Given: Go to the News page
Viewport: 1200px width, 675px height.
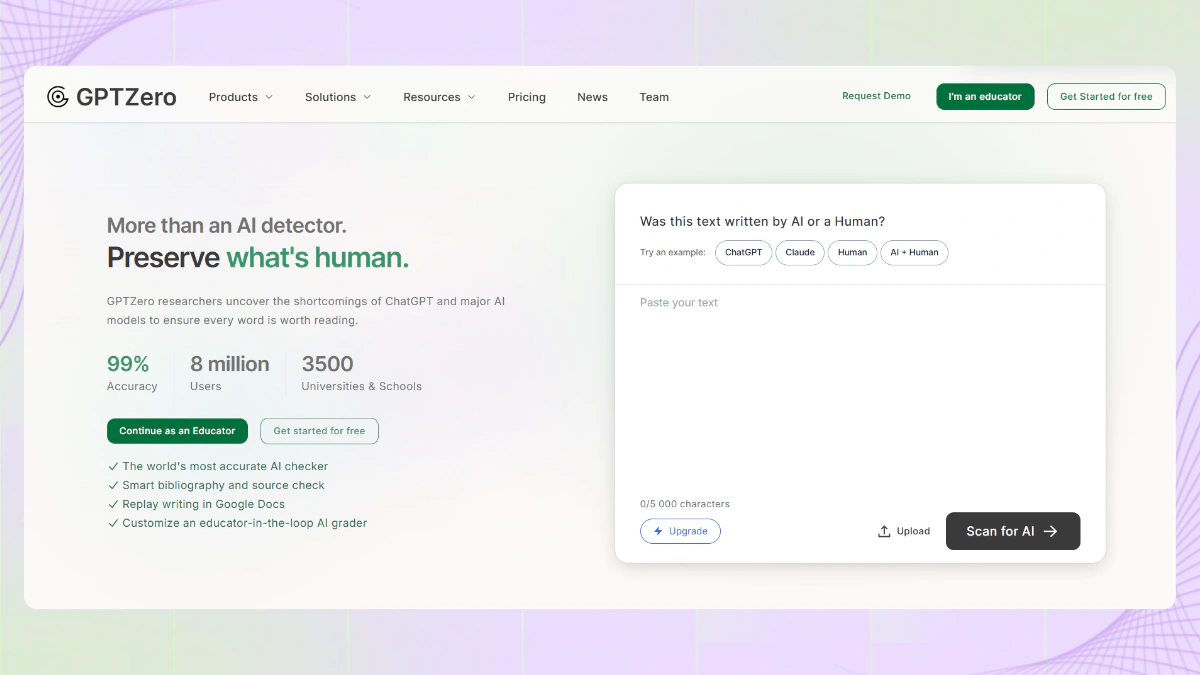Looking at the screenshot, I should (592, 97).
